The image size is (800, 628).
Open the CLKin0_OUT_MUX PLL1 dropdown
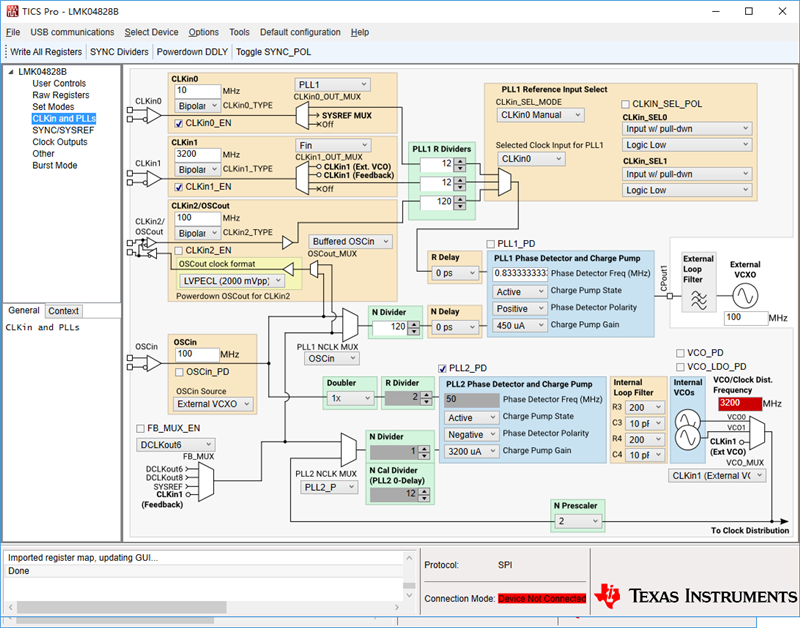click(x=332, y=85)
